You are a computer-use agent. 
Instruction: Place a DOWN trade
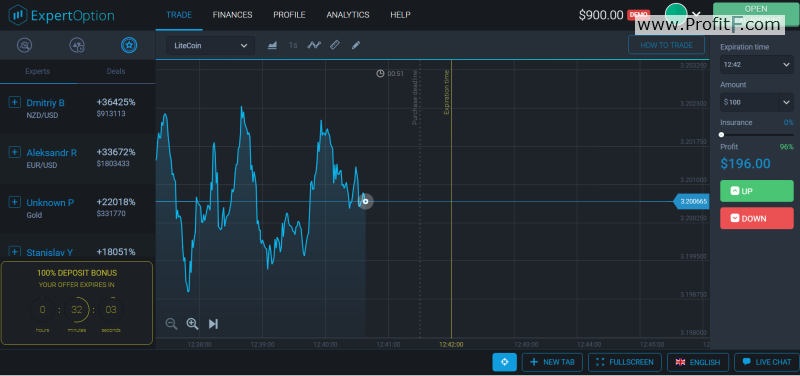coord(757,218)
